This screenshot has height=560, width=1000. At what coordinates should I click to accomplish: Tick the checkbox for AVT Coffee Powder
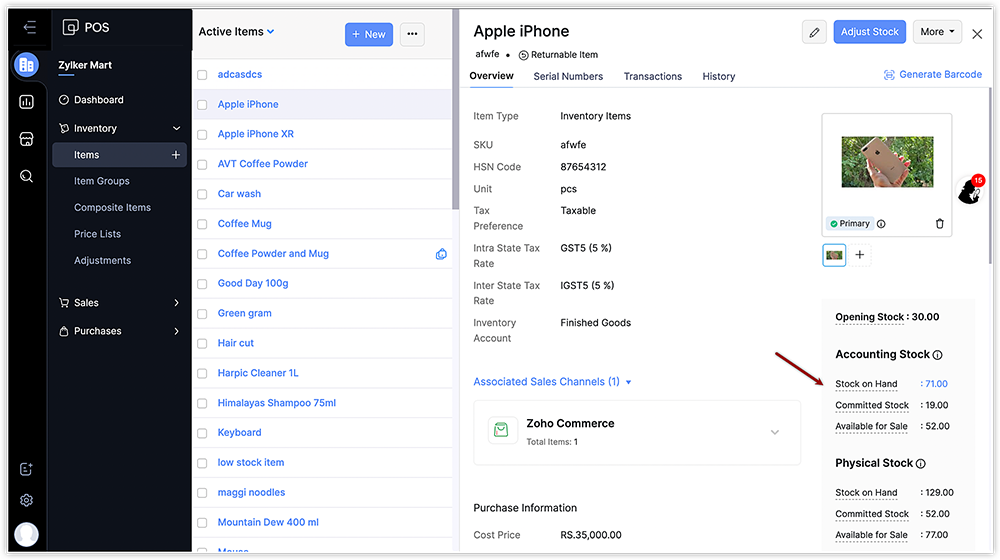tap(202, 165)
